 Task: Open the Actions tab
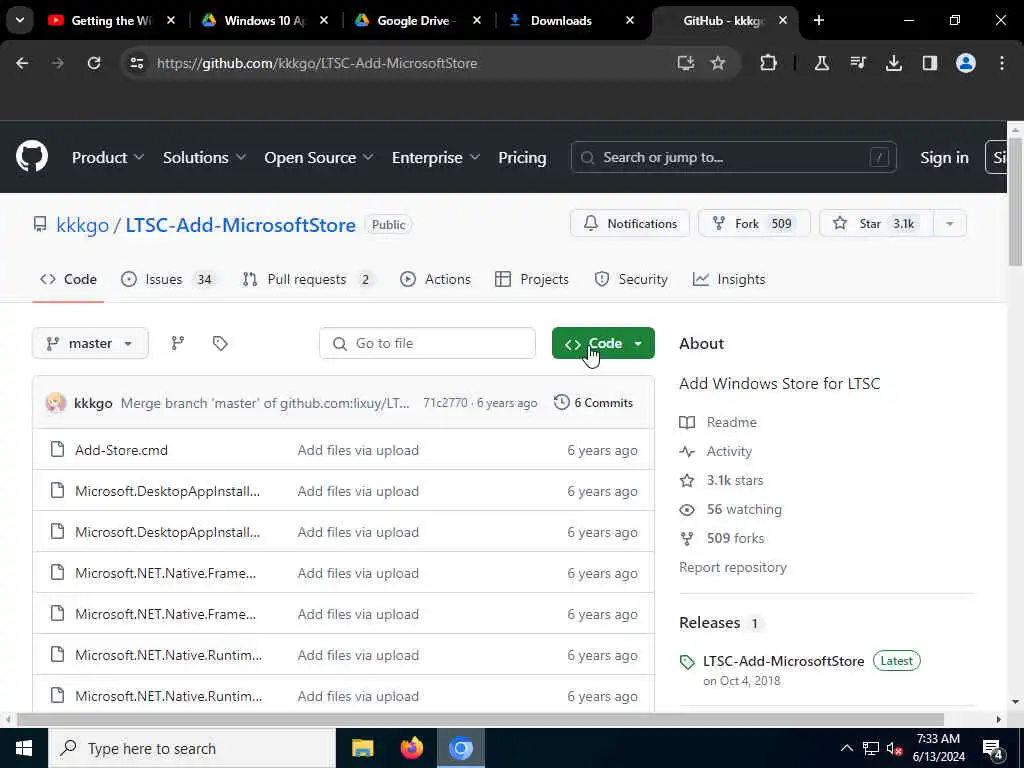click(435, 280)
